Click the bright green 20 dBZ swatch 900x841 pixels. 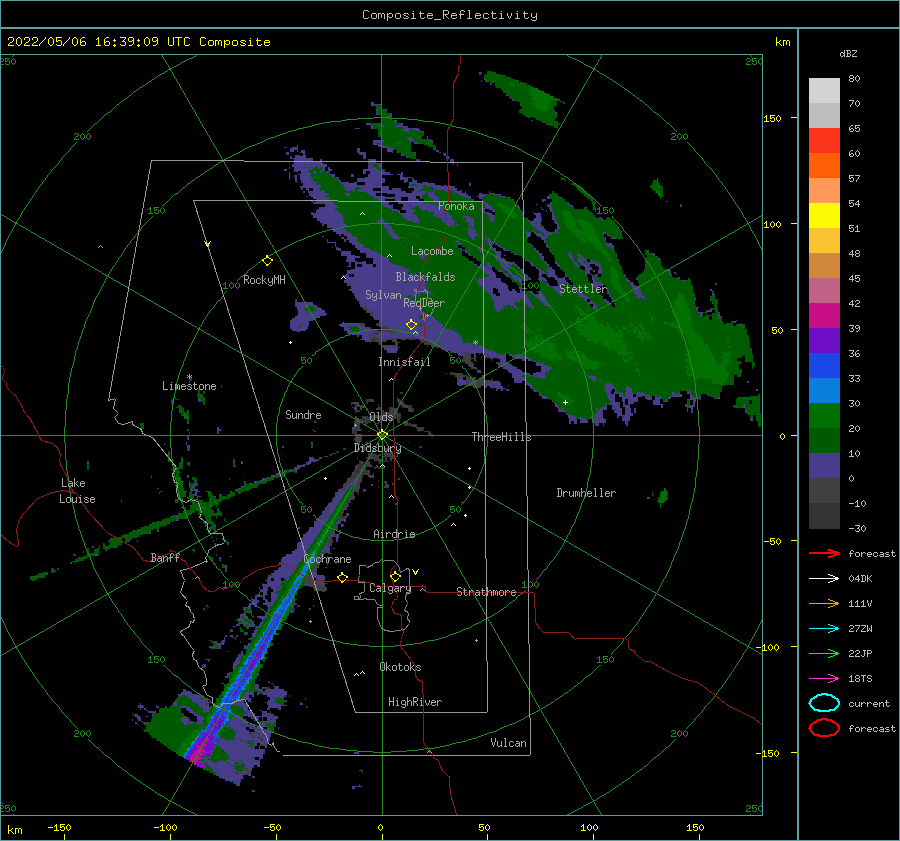point(824,415)
